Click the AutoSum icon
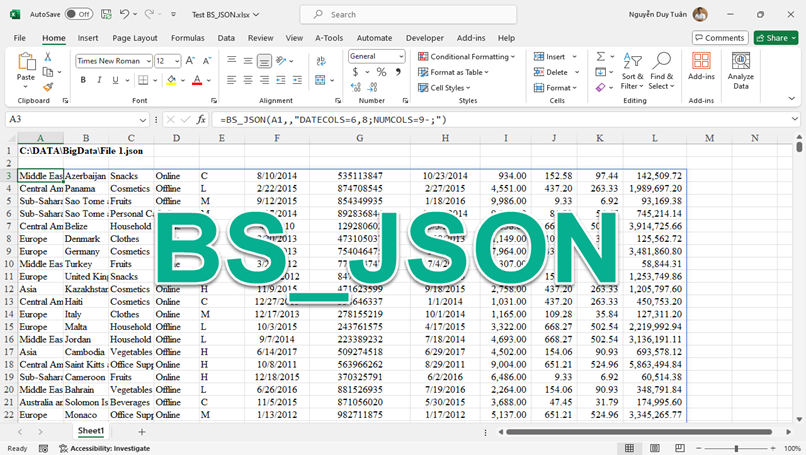 pyautogui.click(x=600, y=57)
